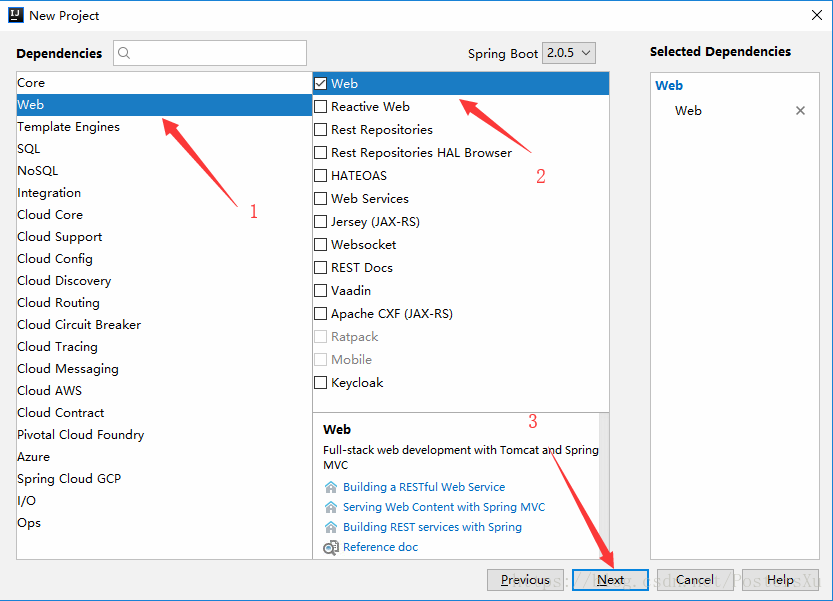Viewport: 833px width, 601px height.
Task: Uncheck the Web dependency checkbox
Action: click(x=320, y=83)
